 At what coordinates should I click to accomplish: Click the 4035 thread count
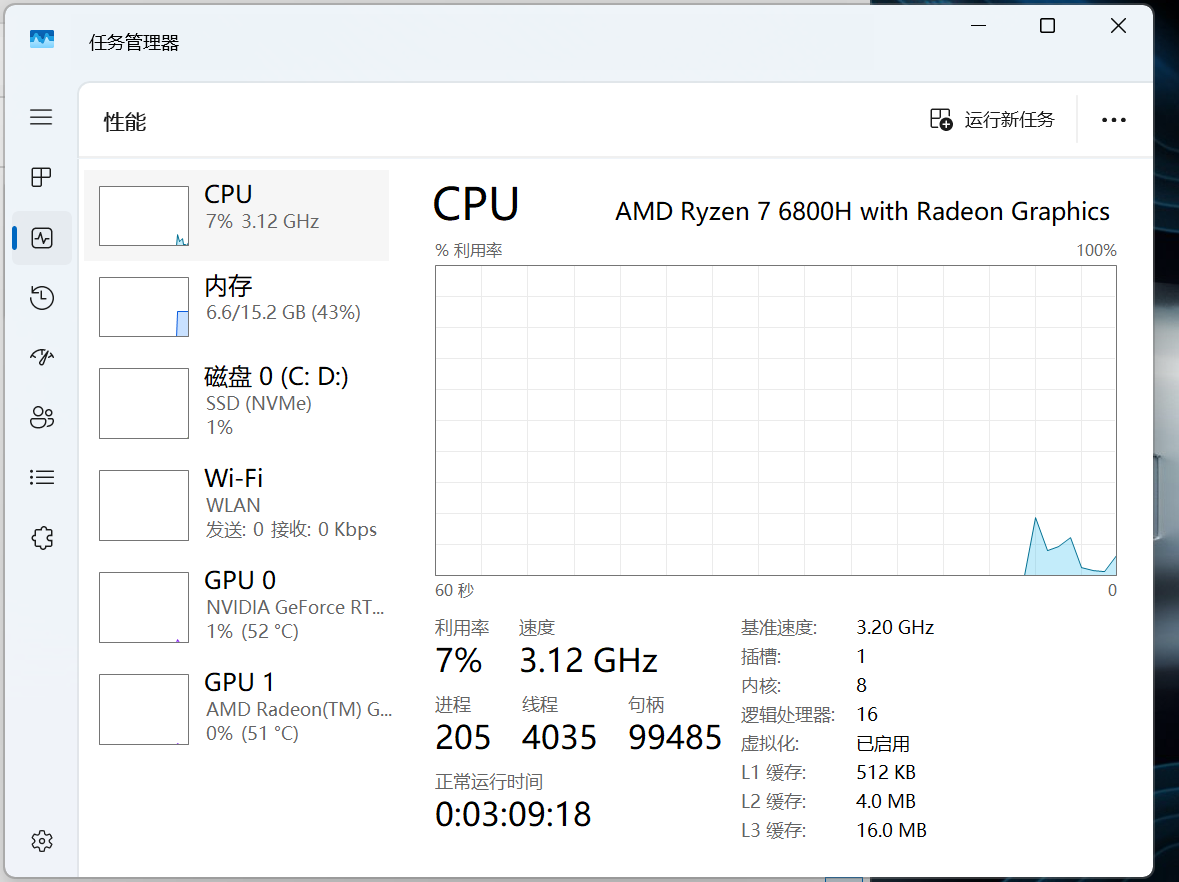point(559,738)
